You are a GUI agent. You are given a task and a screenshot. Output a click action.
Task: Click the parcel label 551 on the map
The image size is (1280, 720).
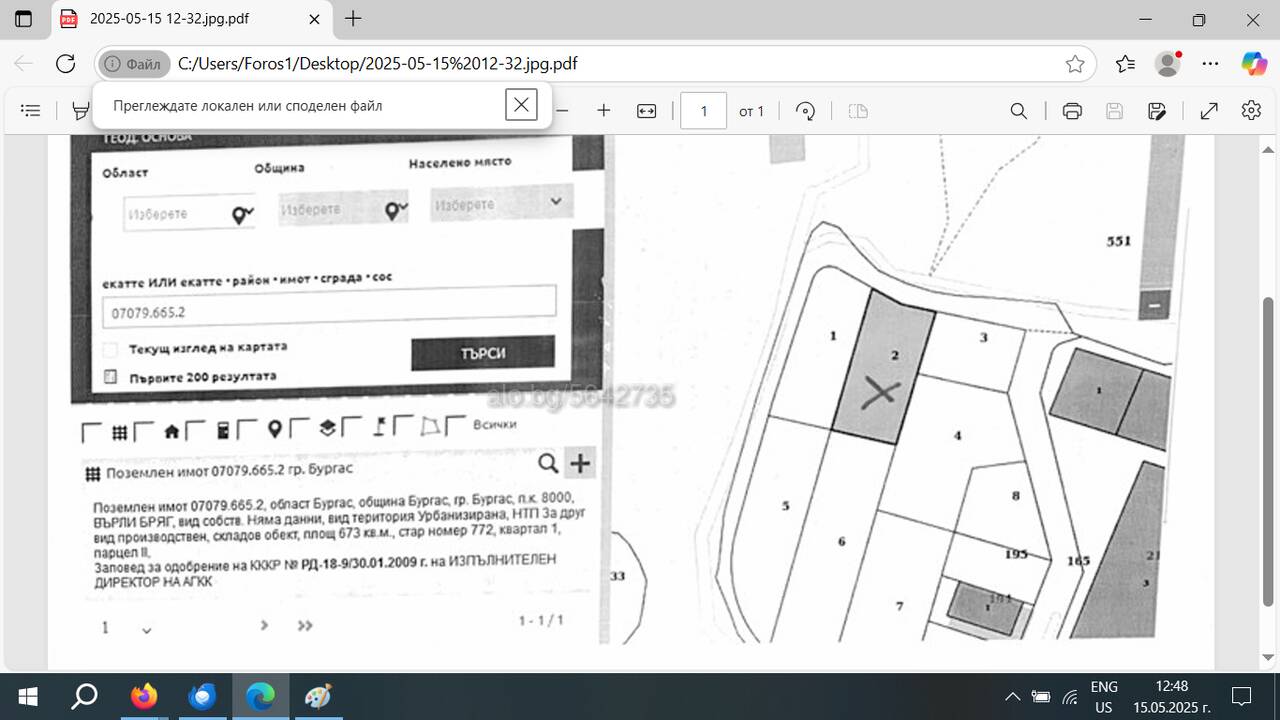tap(1119, 241)
